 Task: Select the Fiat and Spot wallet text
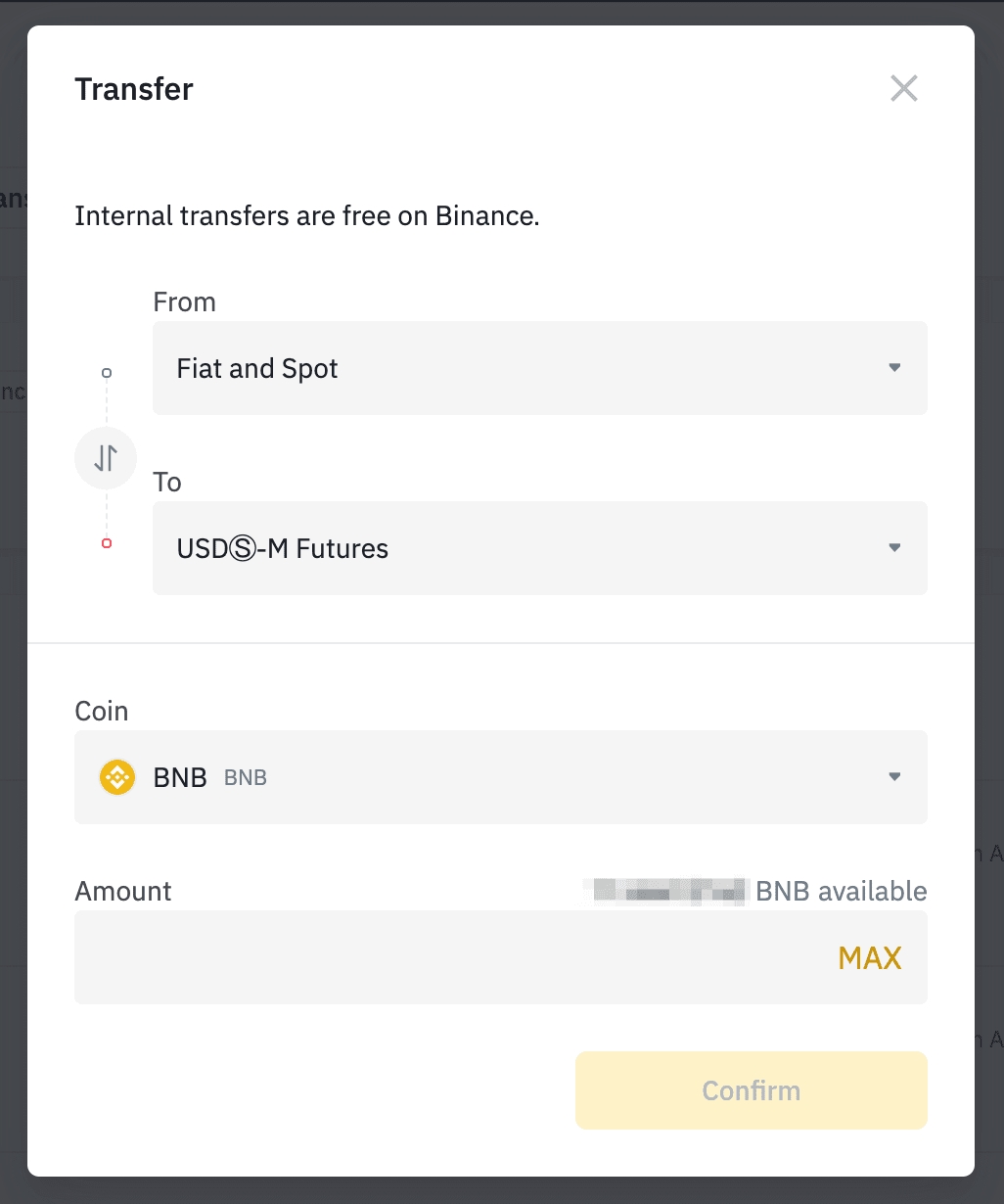(x=257, y=369)
